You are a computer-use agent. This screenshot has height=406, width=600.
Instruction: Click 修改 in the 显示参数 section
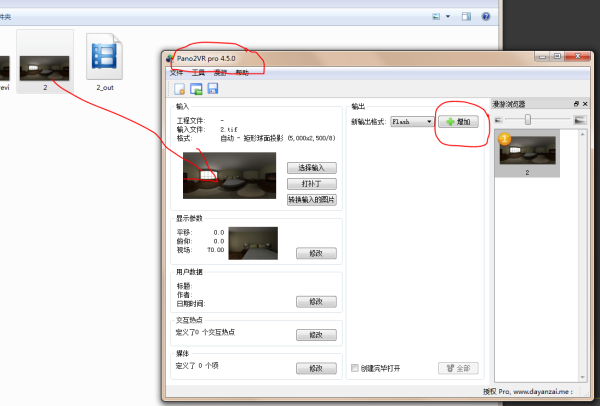point(316,253)
